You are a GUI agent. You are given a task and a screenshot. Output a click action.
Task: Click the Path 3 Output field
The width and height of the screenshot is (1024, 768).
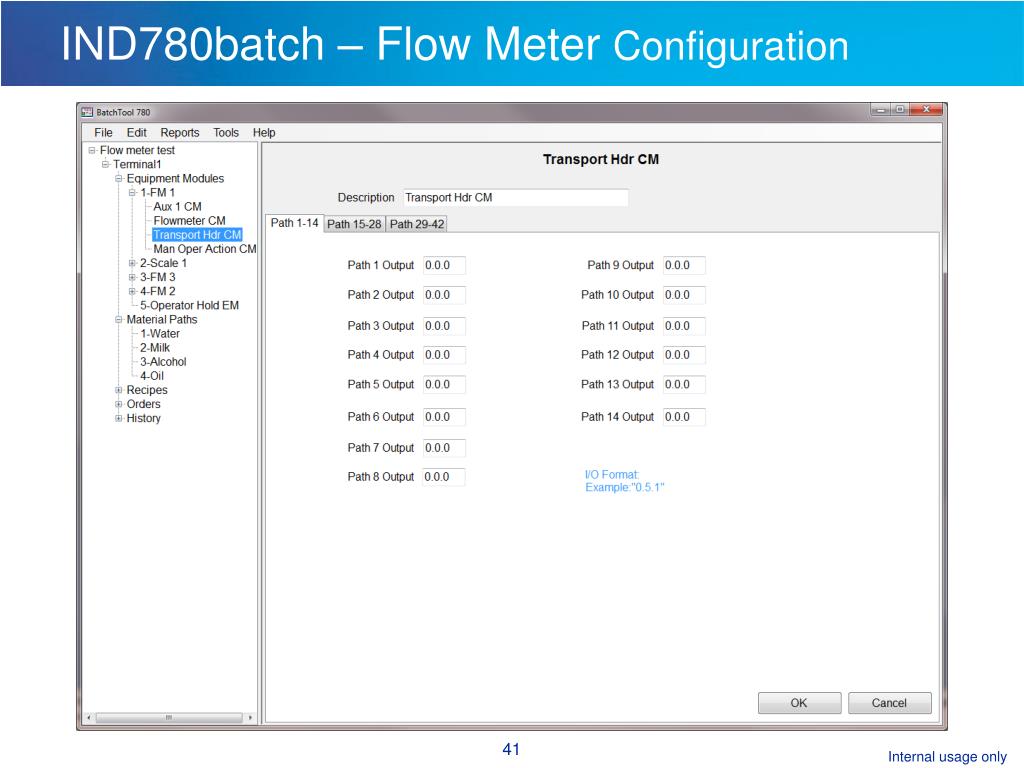tap(444, 326)
